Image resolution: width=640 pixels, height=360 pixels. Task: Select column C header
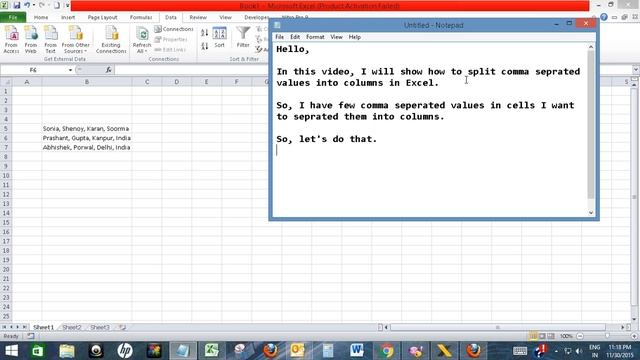(147, 82)
